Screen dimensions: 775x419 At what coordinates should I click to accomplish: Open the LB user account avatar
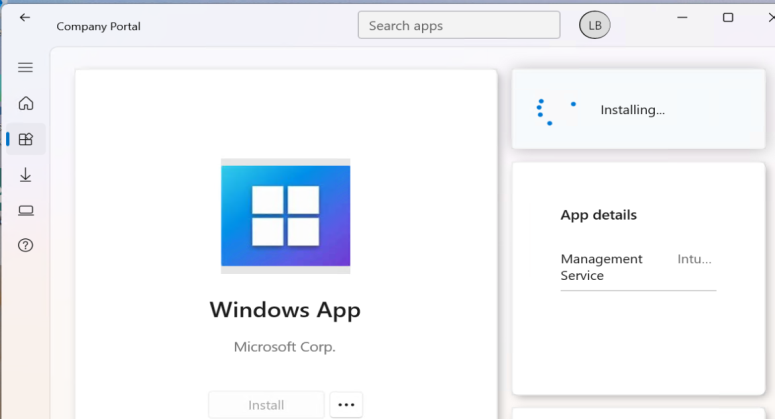point(595,25)
